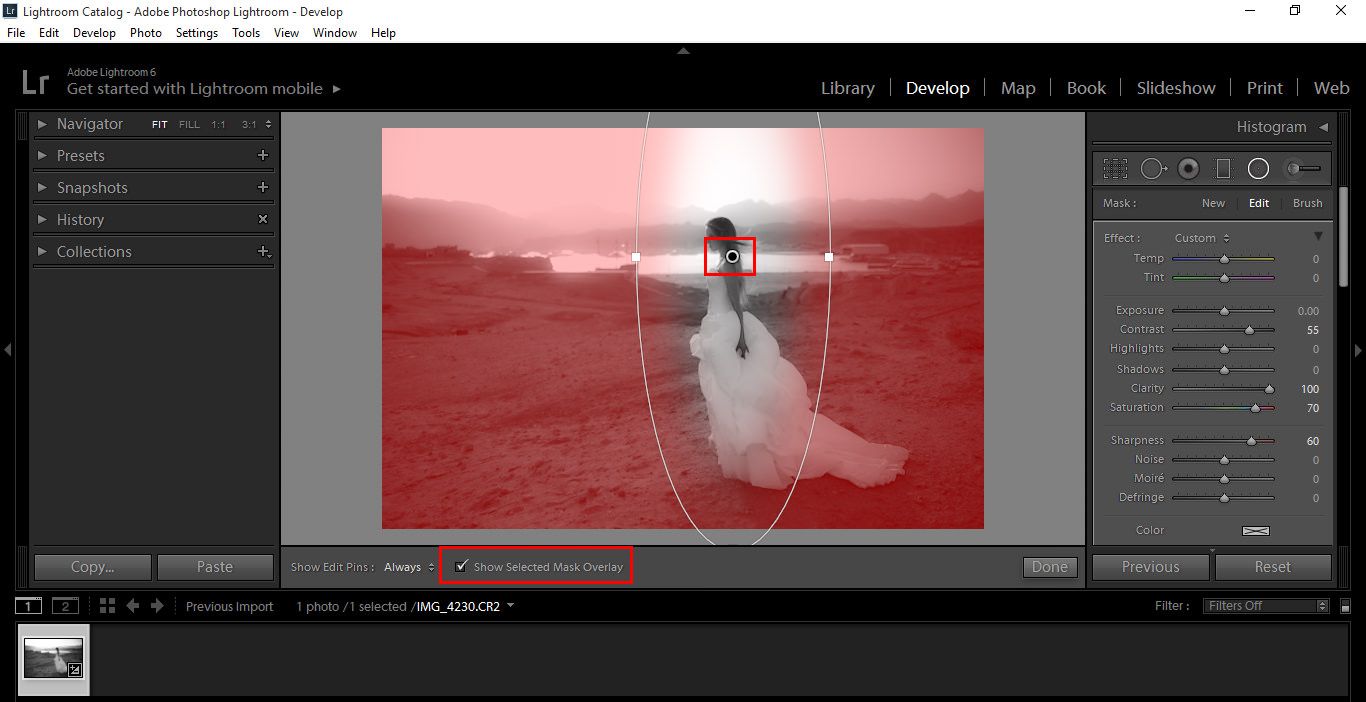Select the Adjustment Brush tool
Screen dimensions: 1366x702
pos(1303,168)
